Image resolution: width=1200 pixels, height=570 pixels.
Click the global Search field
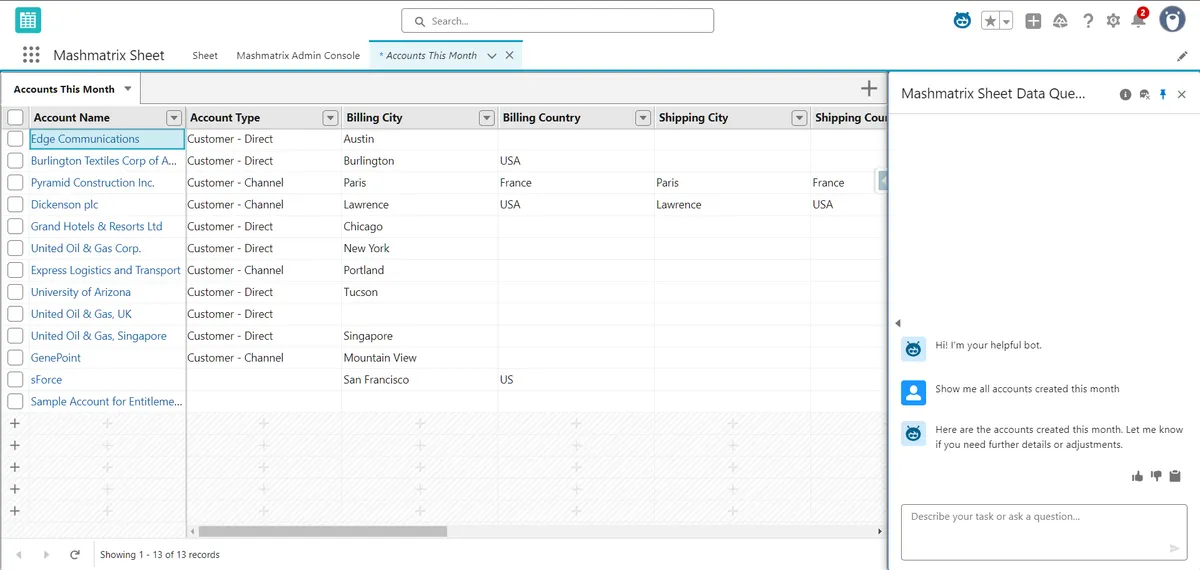[557, 20]
